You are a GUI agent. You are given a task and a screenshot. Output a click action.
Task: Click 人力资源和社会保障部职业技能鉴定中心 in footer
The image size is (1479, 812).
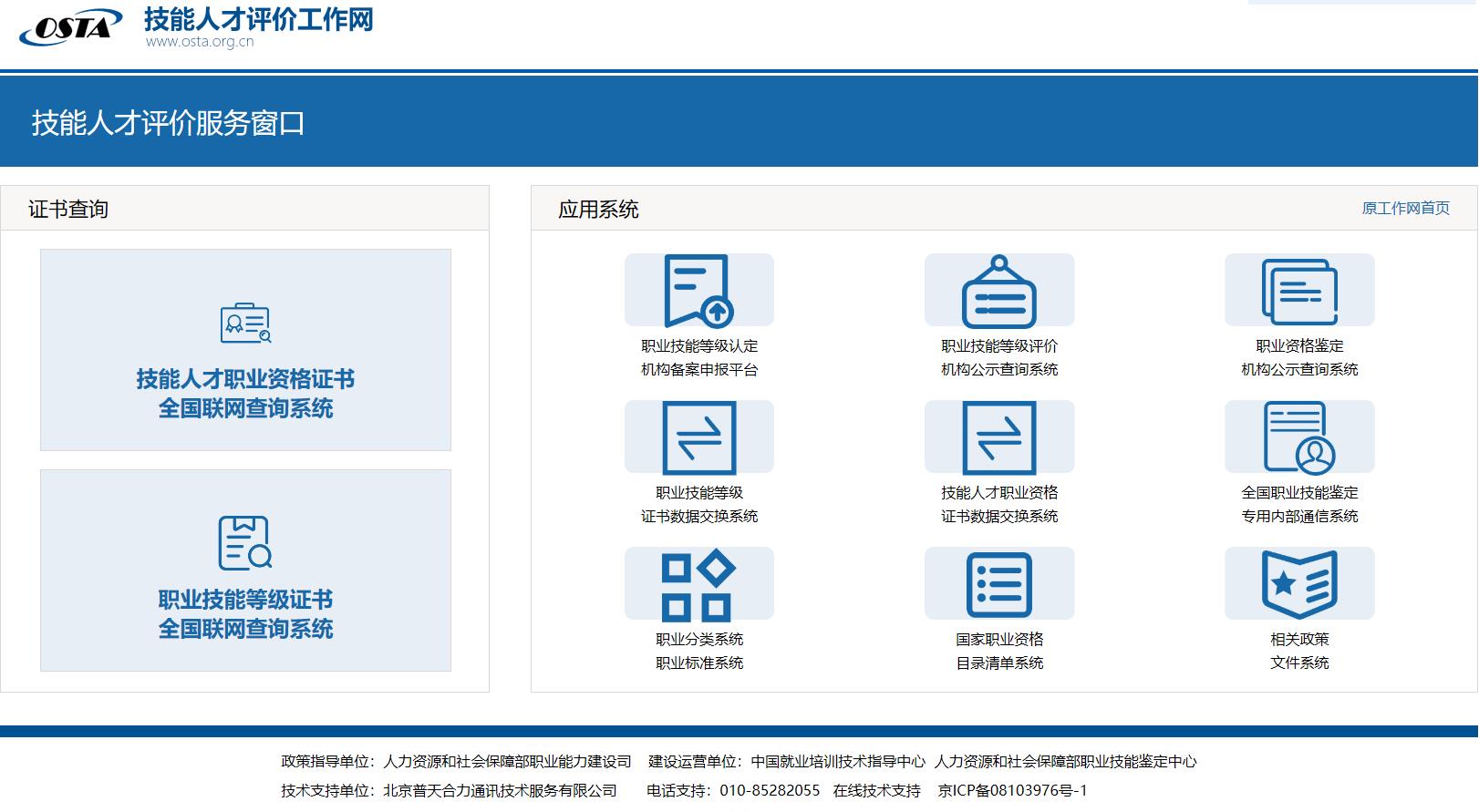(x=1065, y=762)
